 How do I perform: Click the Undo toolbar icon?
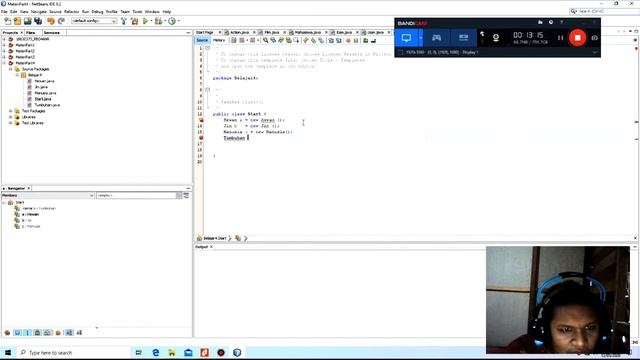tap(51, 21)
